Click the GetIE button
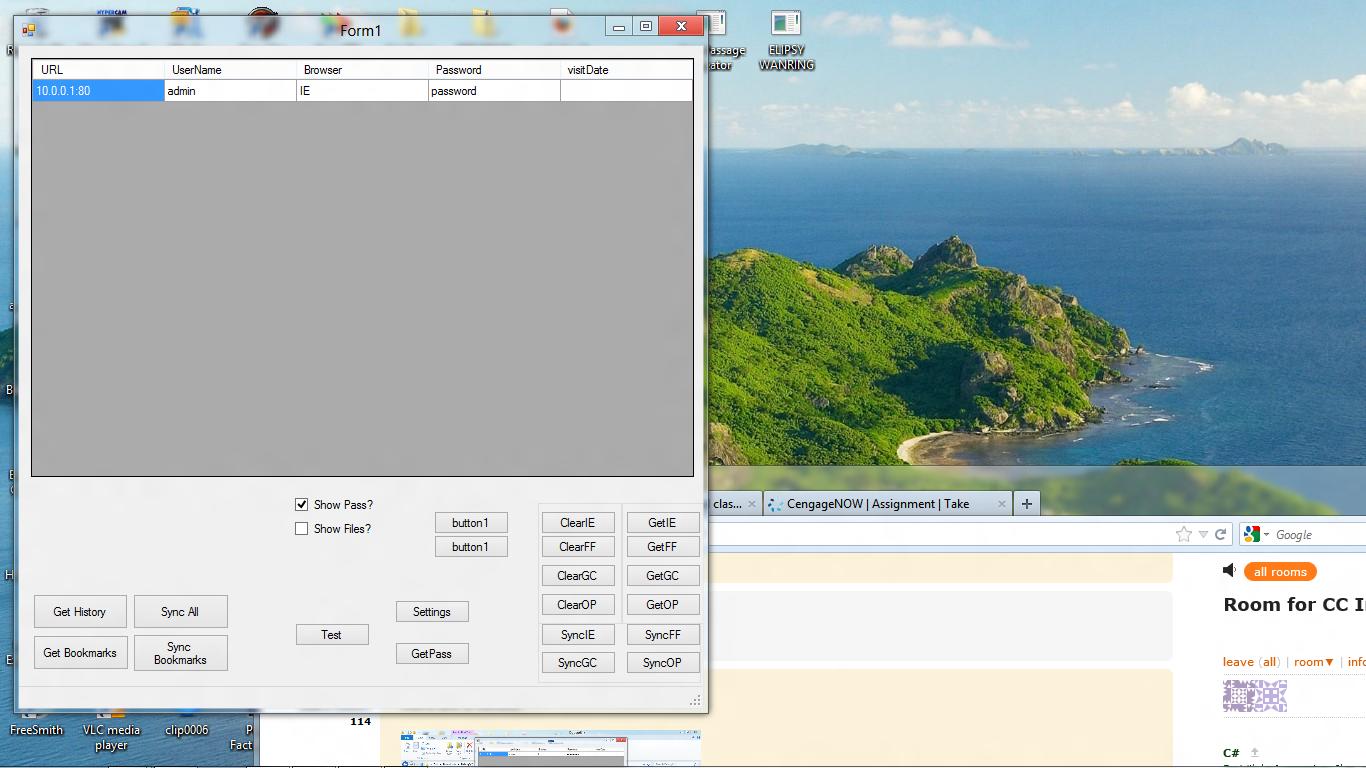 click(x=662, y=523)
